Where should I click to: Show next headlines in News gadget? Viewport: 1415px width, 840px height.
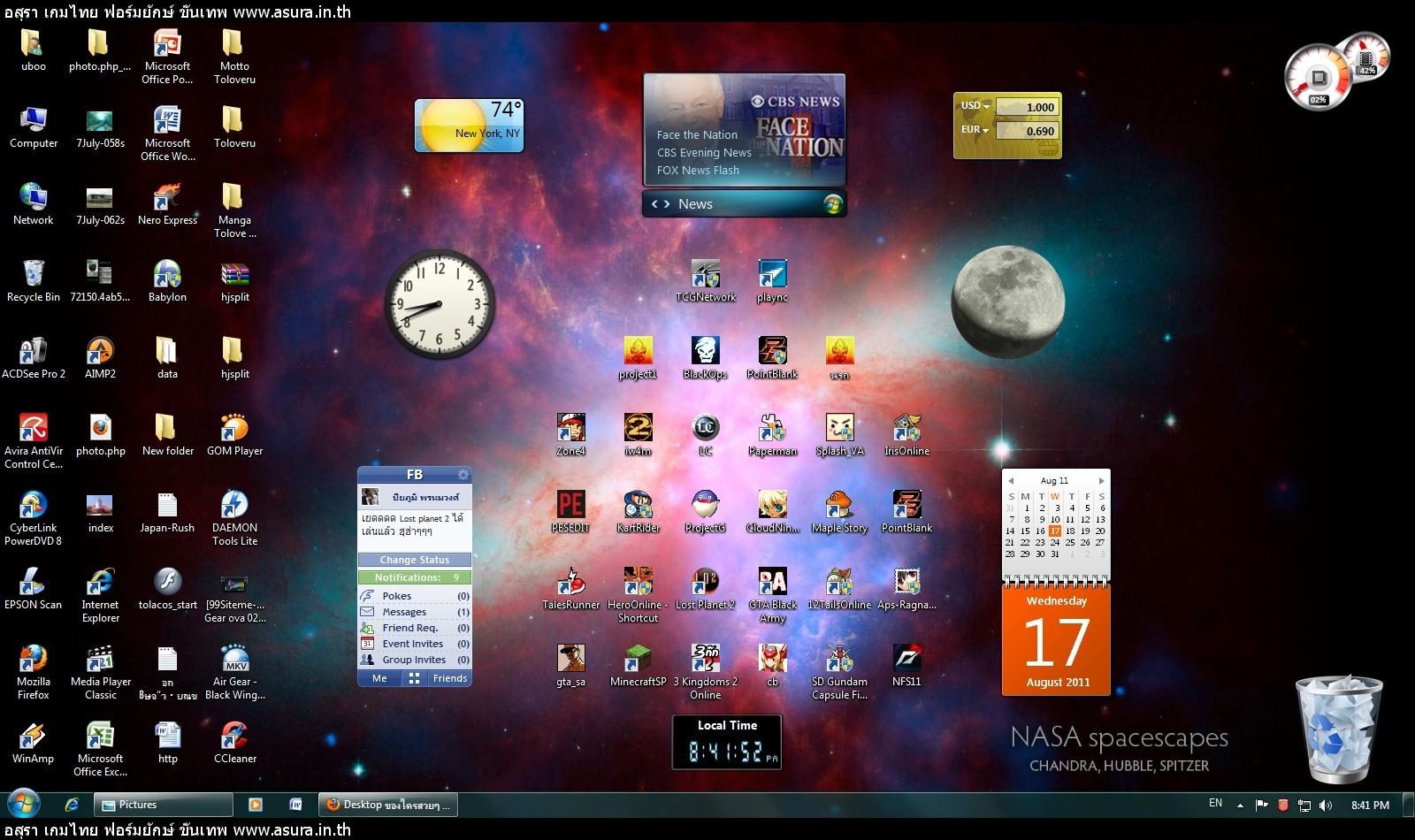tap(667, 204)
